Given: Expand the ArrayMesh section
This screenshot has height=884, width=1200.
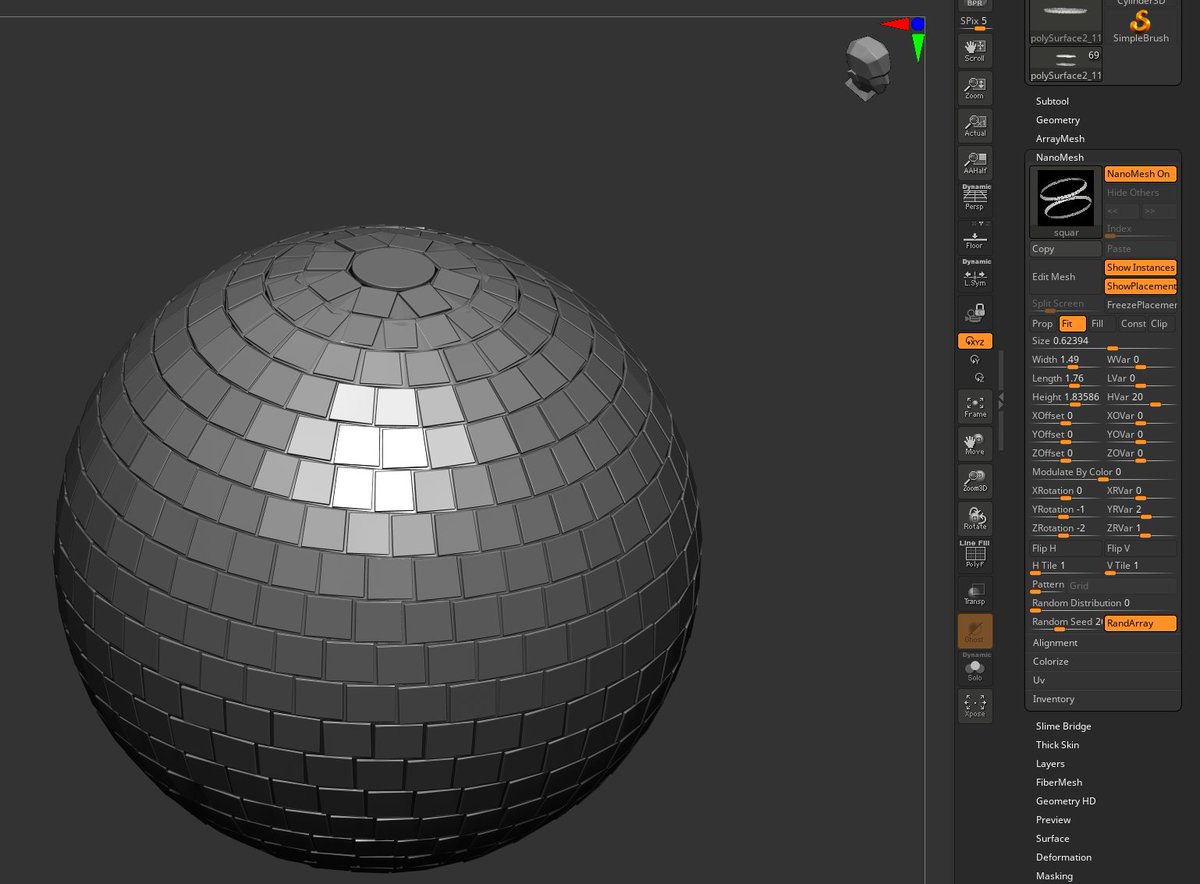Looking at the screenshot, I should click(x=1060, y=139).
